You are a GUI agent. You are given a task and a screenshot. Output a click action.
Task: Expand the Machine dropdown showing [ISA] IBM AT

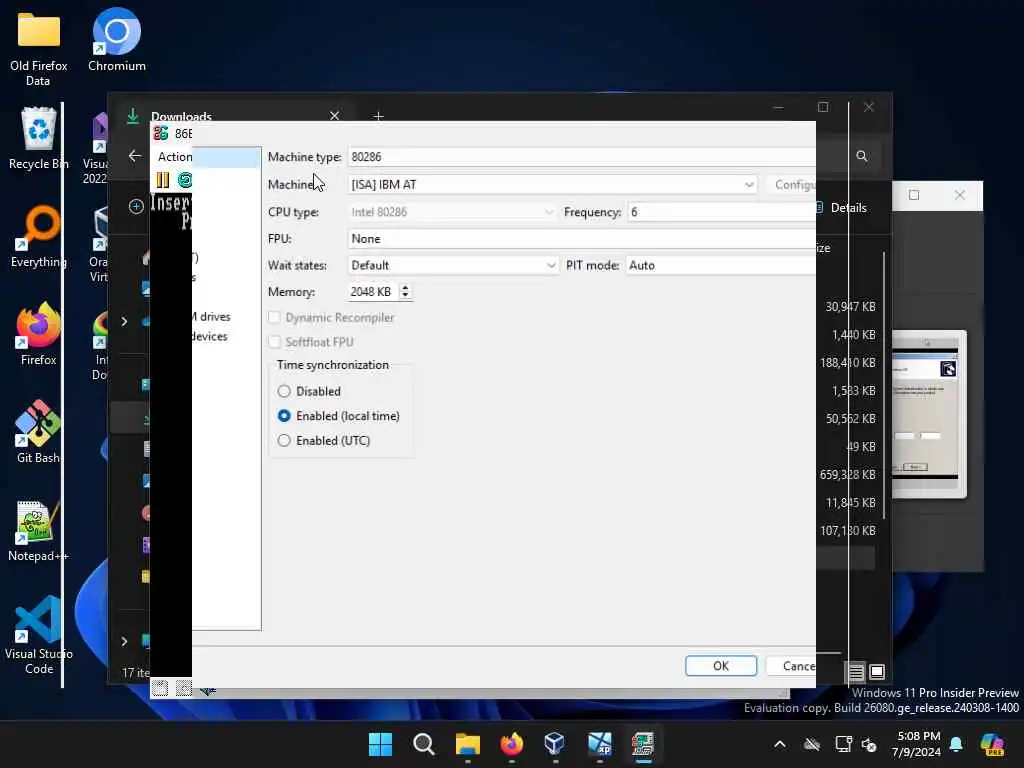pos(552,185)
